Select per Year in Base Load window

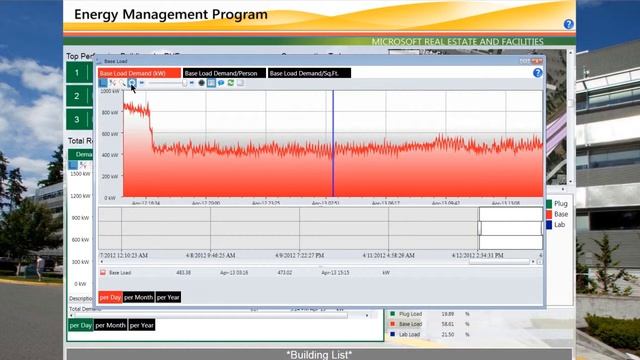pyautogui.click(x=168, y=297)
